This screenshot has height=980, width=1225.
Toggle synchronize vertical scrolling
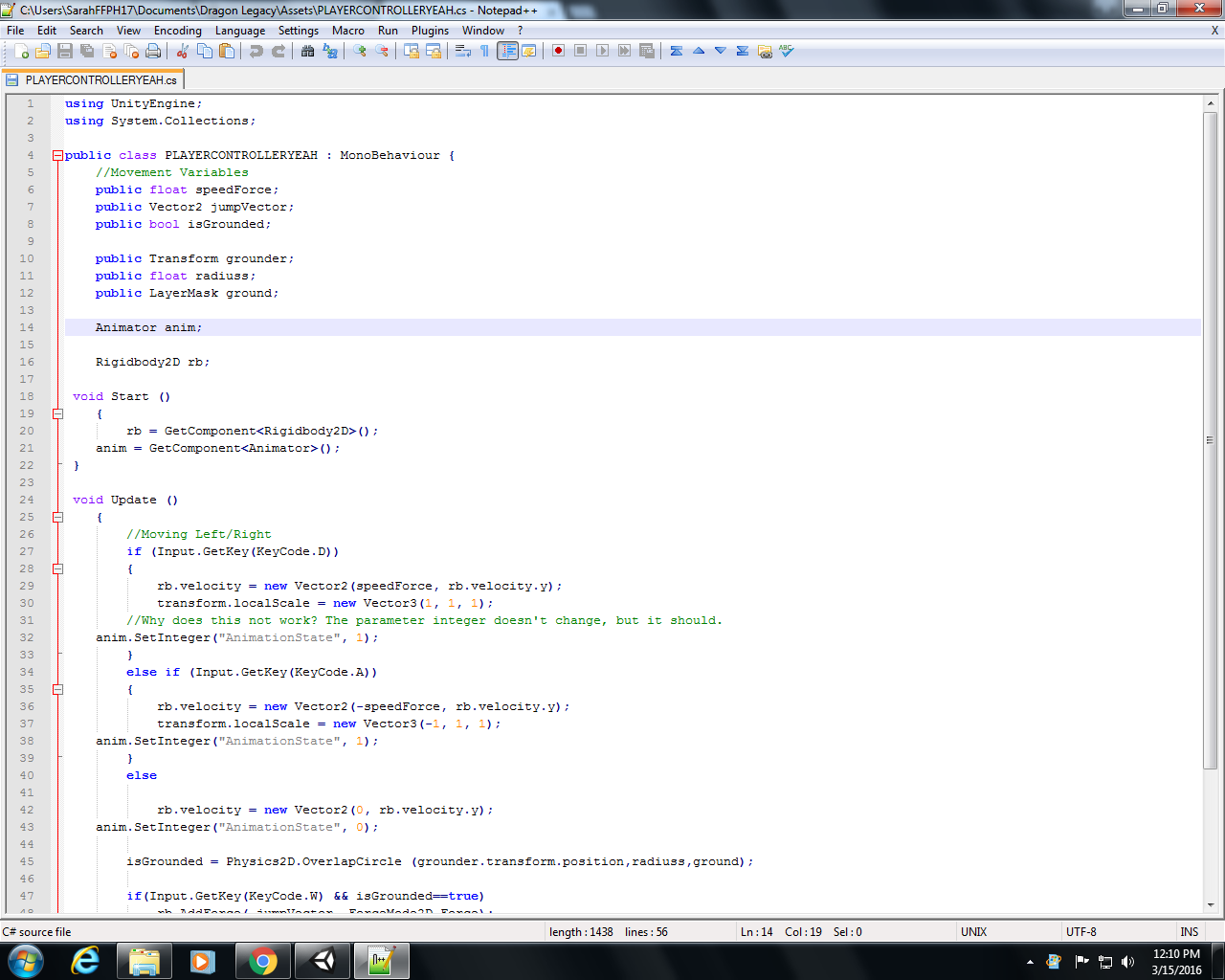click(x=411, y=51)
